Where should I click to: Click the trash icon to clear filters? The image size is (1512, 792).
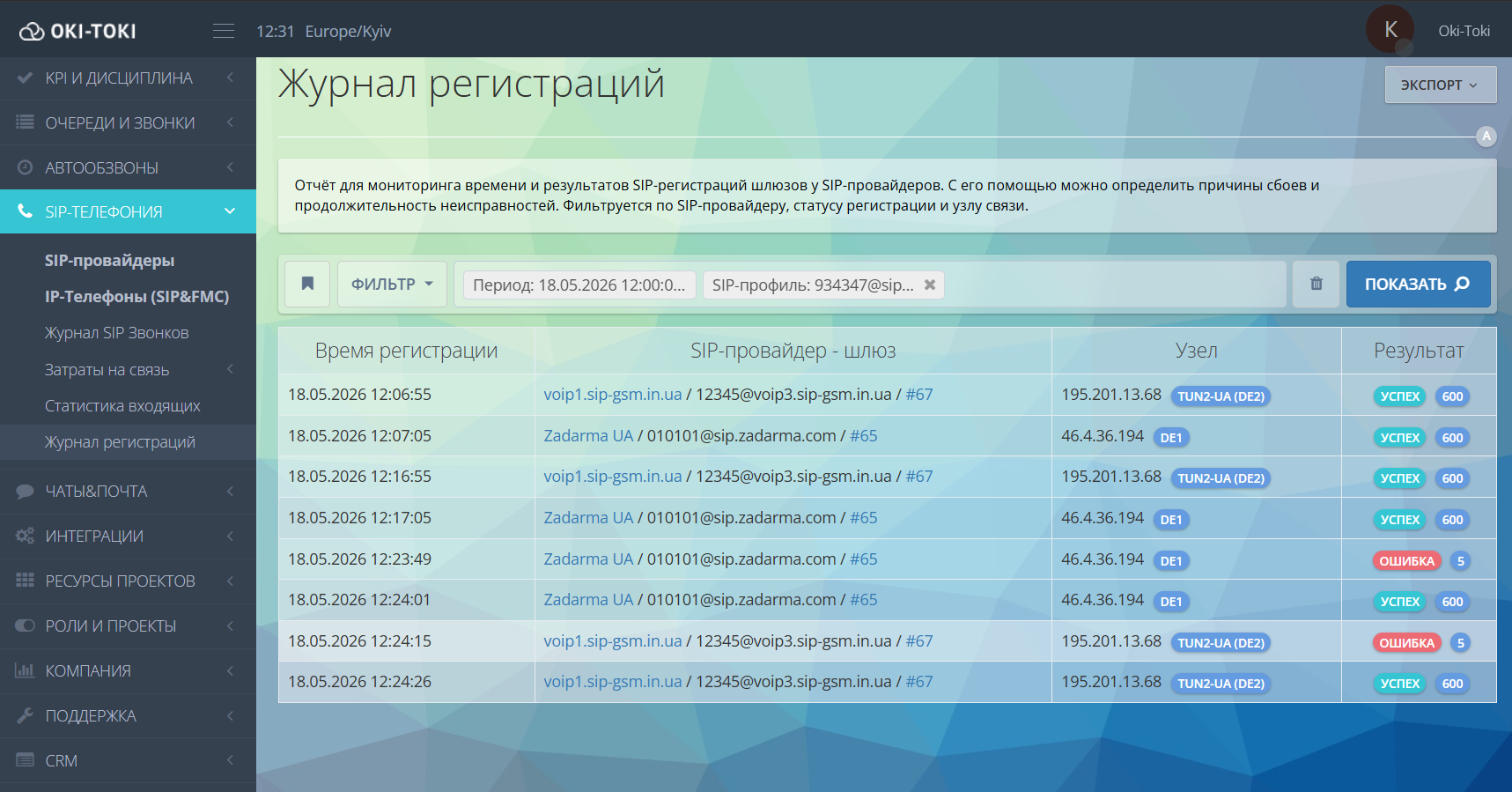point(1316,284)
